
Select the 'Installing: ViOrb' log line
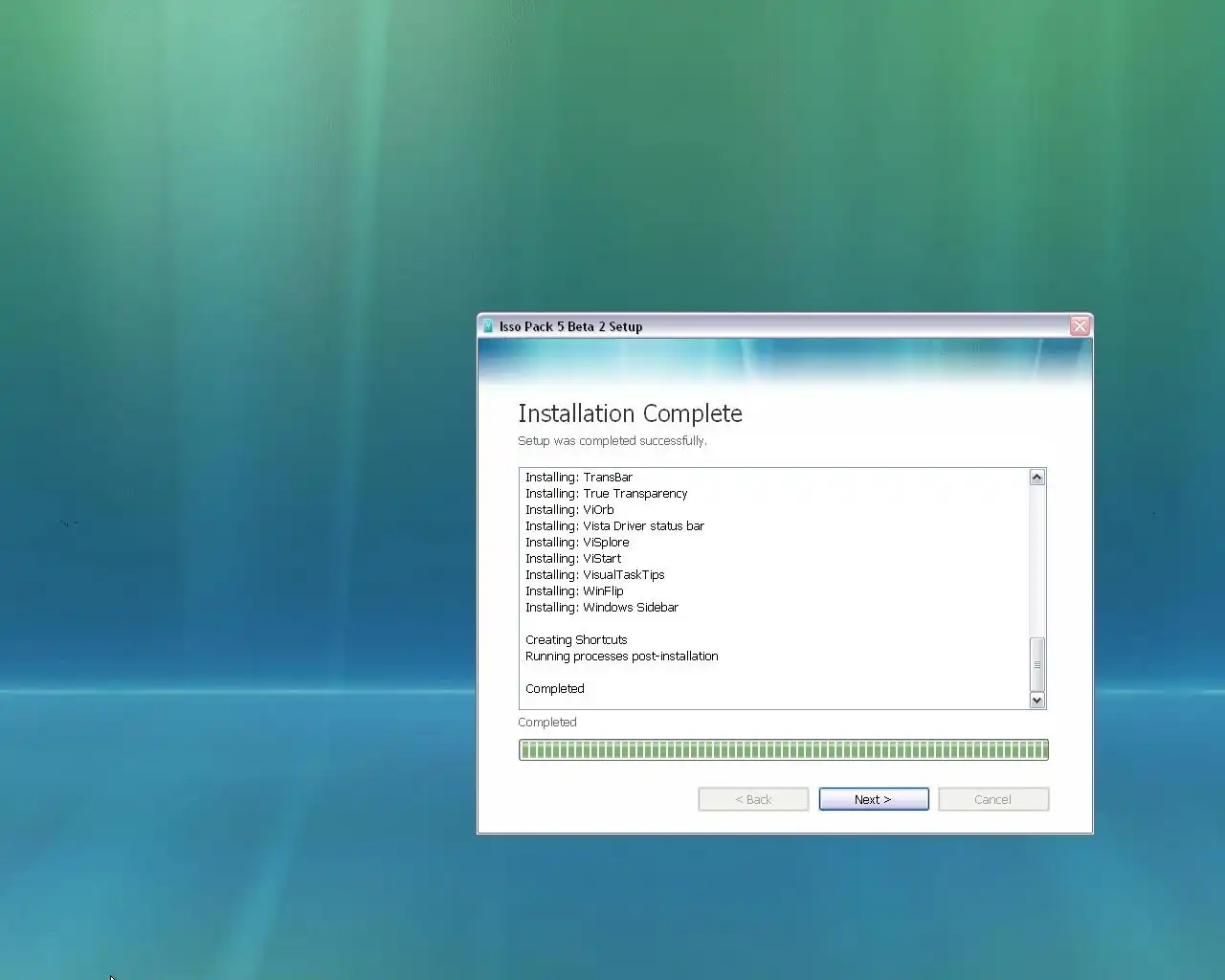coord(569,509)
